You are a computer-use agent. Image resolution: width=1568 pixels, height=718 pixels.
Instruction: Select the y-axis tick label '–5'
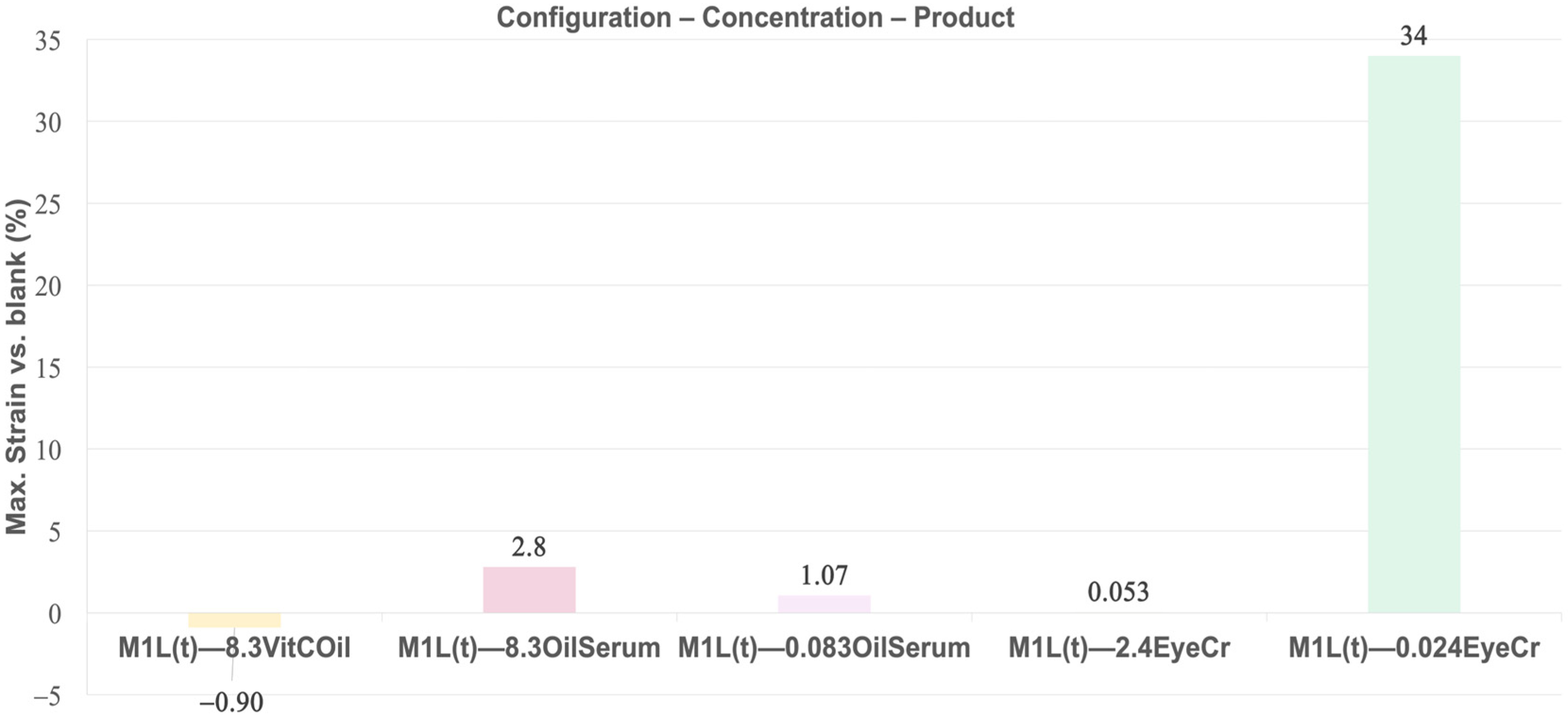click(x=47, y=696)
